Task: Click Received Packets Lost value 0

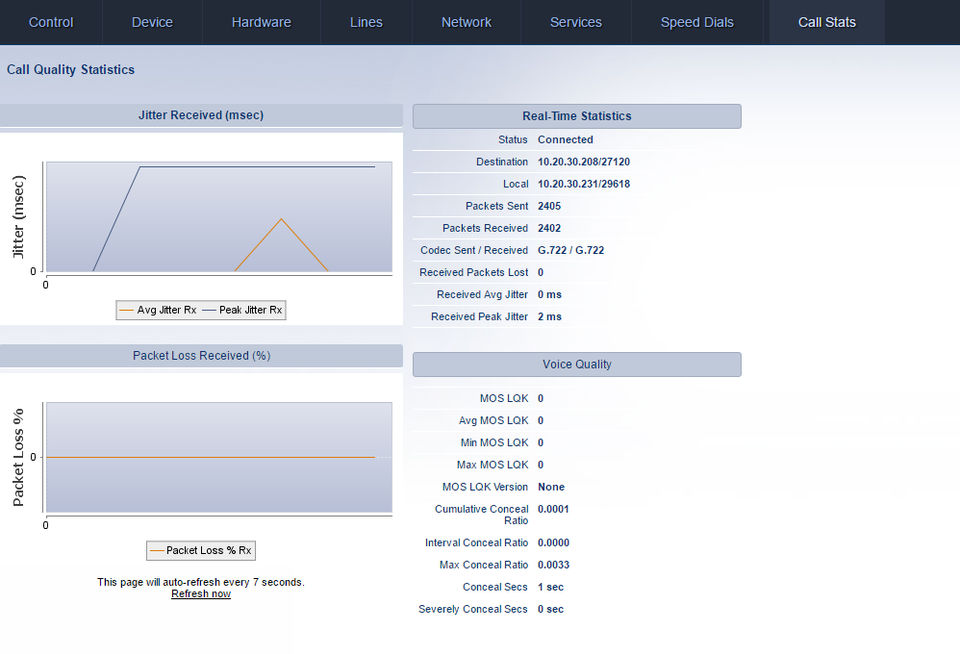Action: (541, 272)
